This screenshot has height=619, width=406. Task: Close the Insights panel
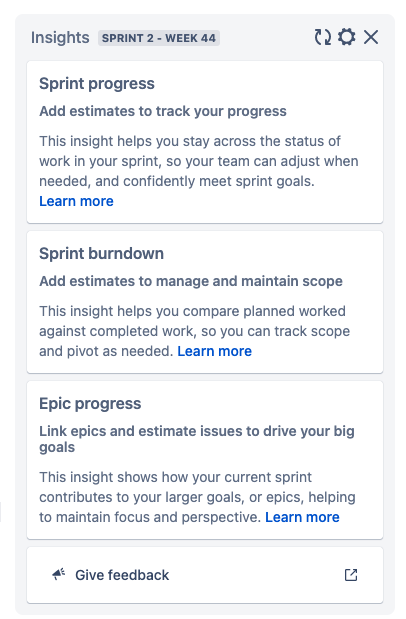(x=371, y=38)
